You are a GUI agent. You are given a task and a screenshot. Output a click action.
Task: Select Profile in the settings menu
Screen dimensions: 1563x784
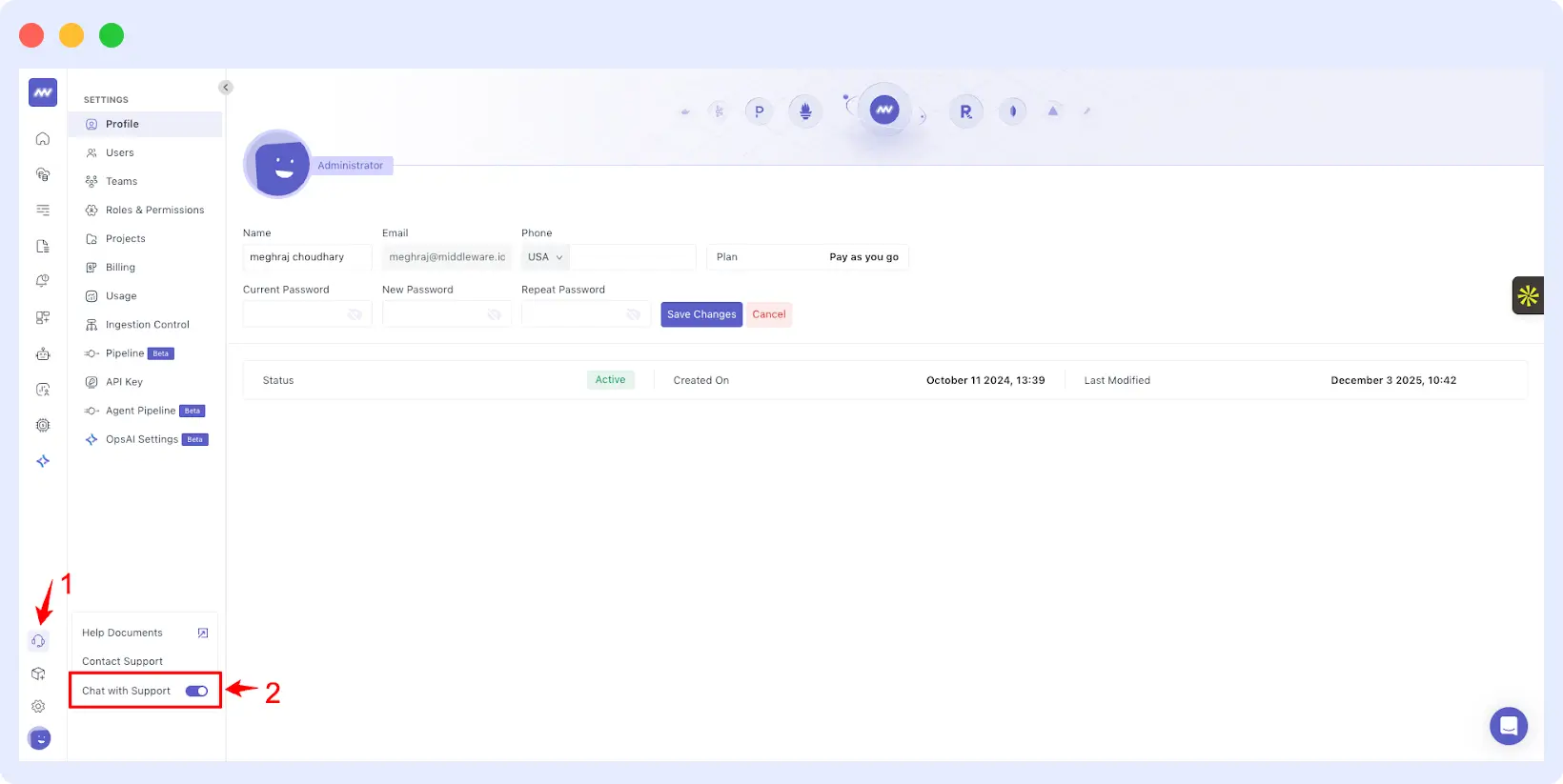(145, 124)
